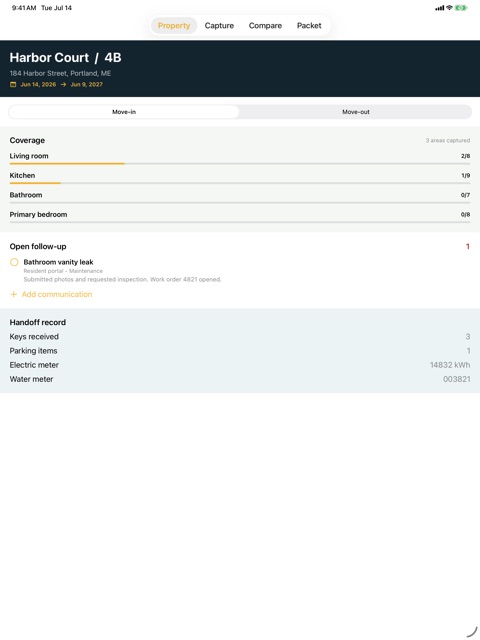Tap the Wi-Fi status icon
Image resolution: width=480 pixels, height=640 pixels.
pyautogui.click(x=449, y=8)
